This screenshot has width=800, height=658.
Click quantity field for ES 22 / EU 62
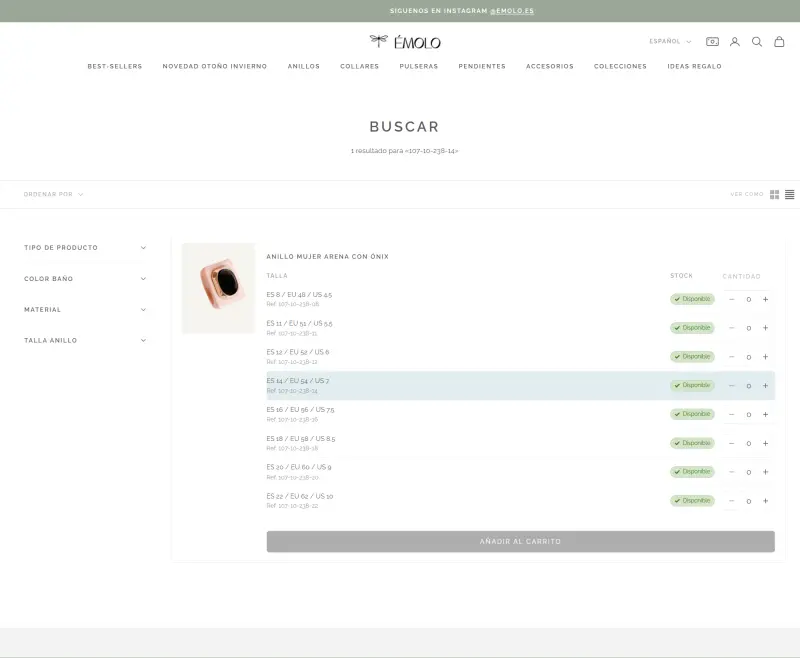click(x=748, y=501)
